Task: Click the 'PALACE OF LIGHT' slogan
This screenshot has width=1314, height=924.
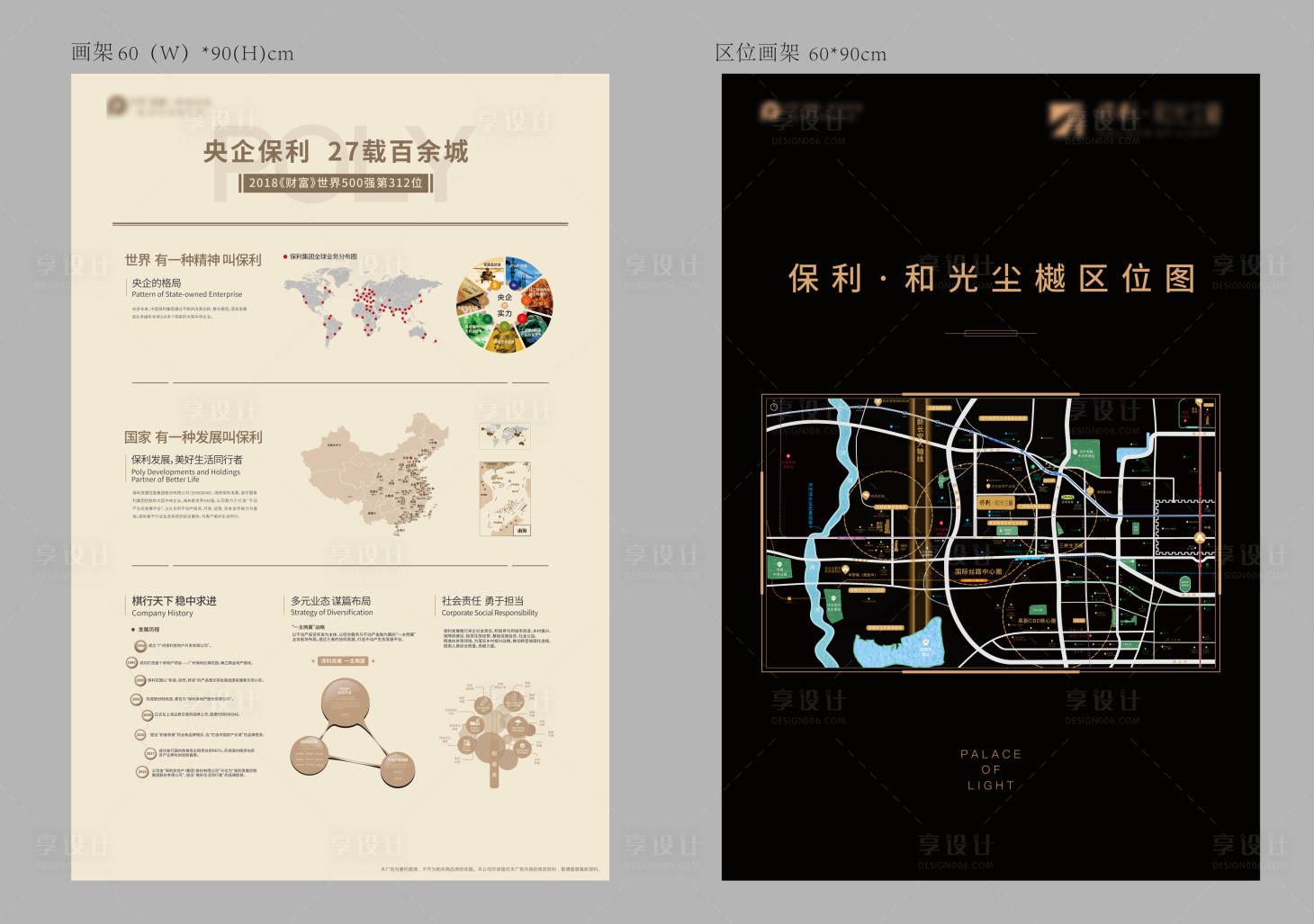Action: pos(991,770)
